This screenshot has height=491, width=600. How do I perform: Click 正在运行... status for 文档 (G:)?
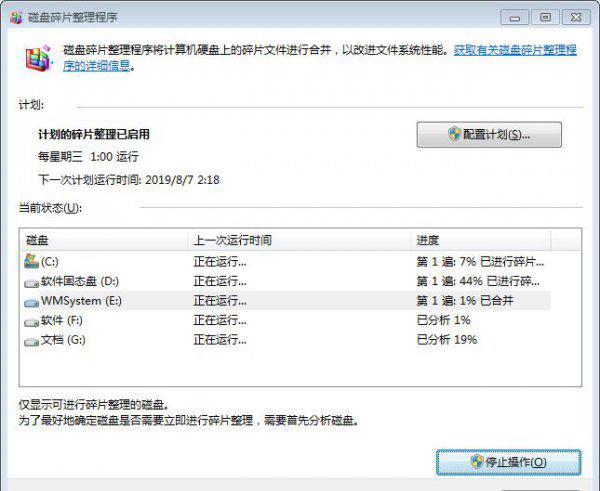pyautogui.click(x=220, y=340)
